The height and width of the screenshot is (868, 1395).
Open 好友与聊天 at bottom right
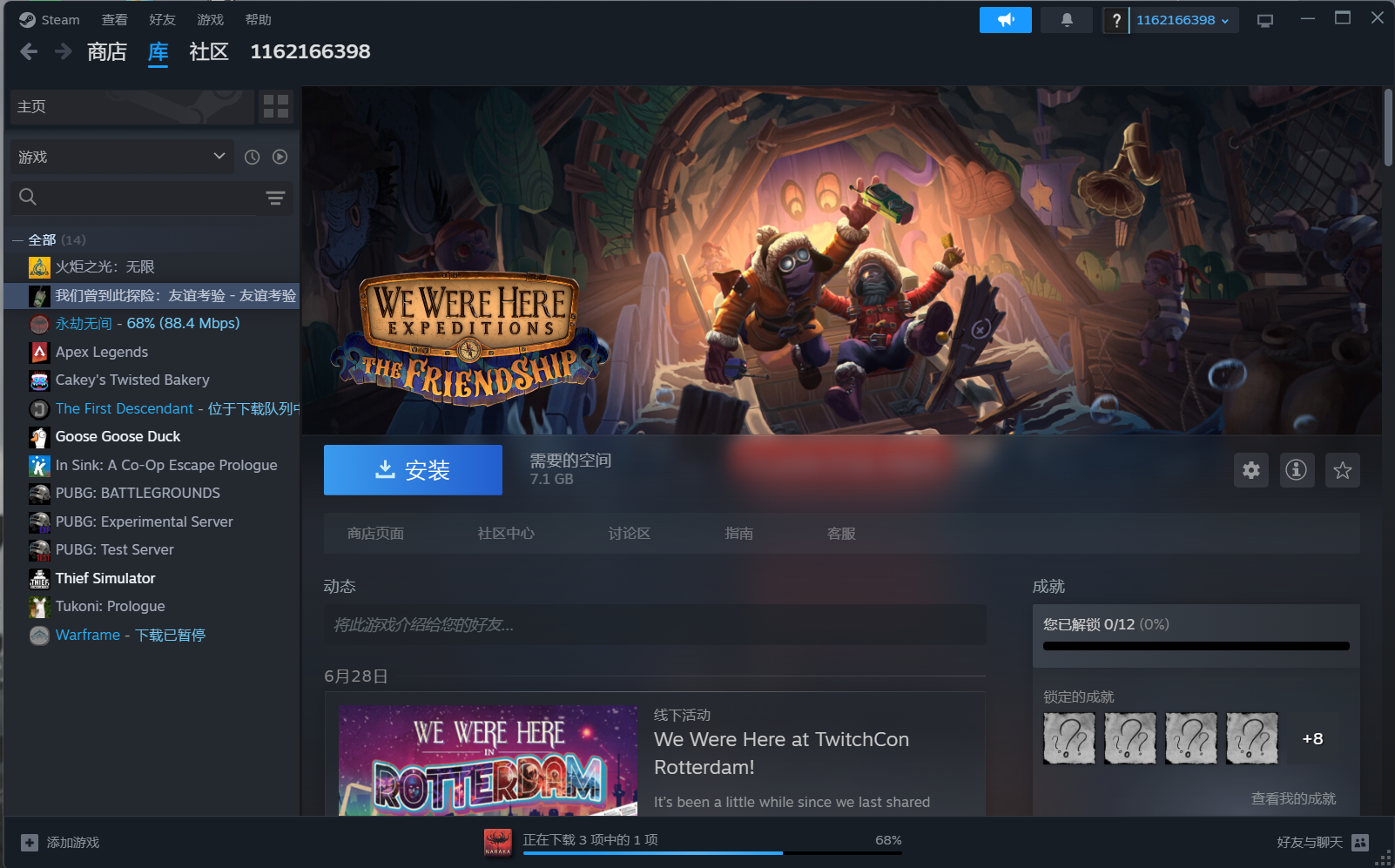1310,842
